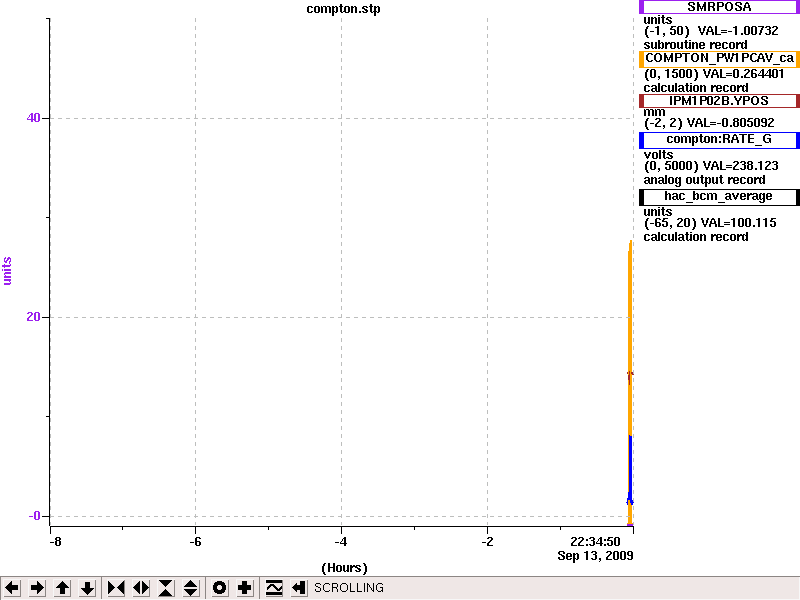Viewport: 800px width, 600px height.
Task: Select the IPM1P02B.YPOS curve legend
Action: [719, 101]
